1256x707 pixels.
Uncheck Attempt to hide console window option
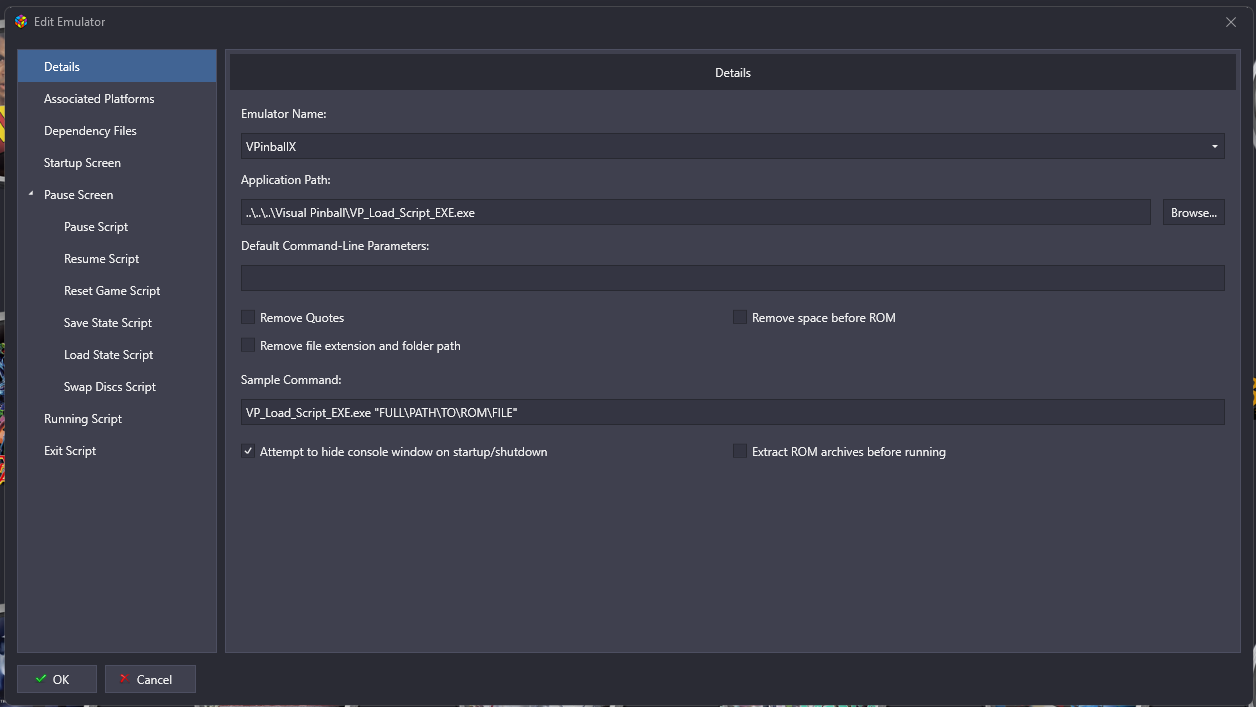(248, 451)
